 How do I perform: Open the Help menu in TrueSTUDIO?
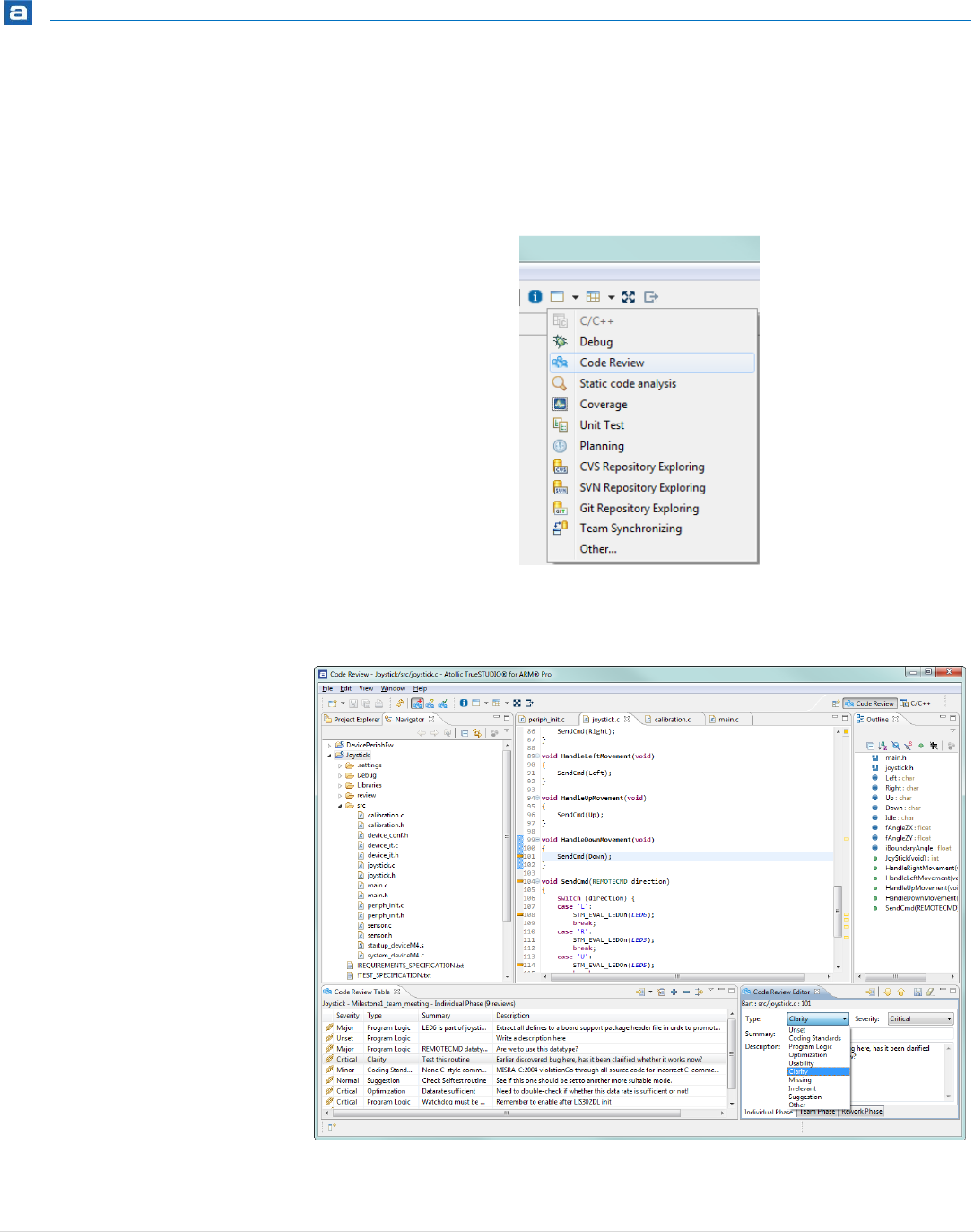pos(420,688)
